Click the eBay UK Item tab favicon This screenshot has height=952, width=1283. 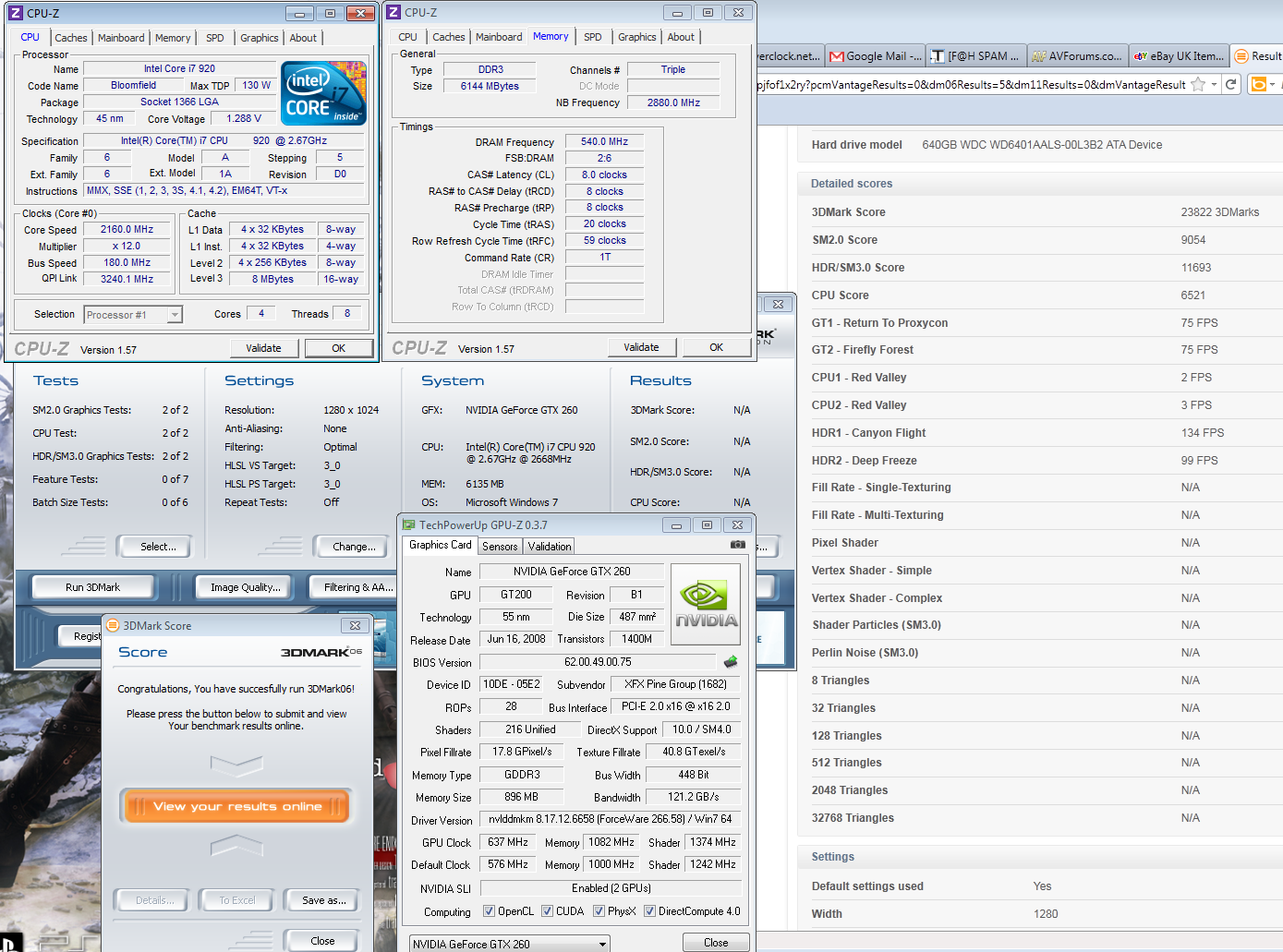(1141, 56)
